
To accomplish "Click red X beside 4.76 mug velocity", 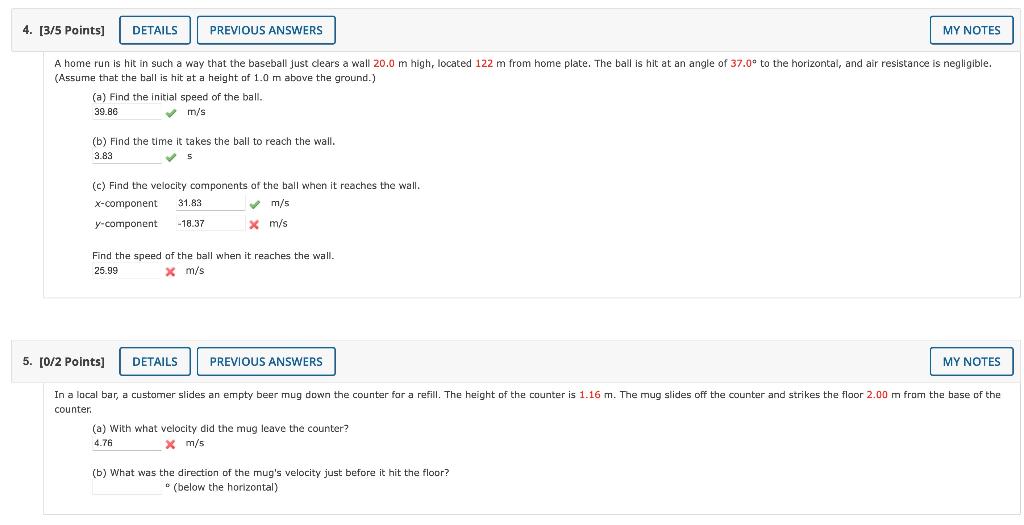I will pyautogui.click(x=170, y=444).
